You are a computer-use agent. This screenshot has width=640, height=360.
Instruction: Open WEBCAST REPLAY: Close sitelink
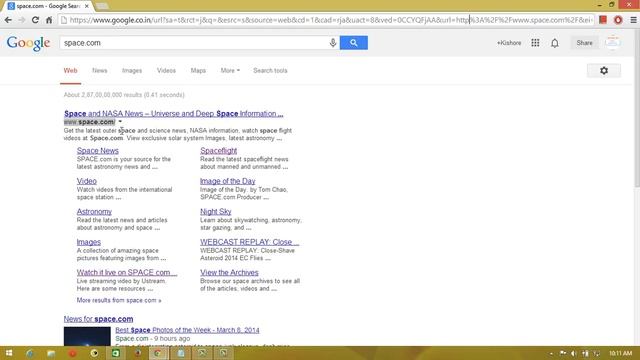coord(249,242)
